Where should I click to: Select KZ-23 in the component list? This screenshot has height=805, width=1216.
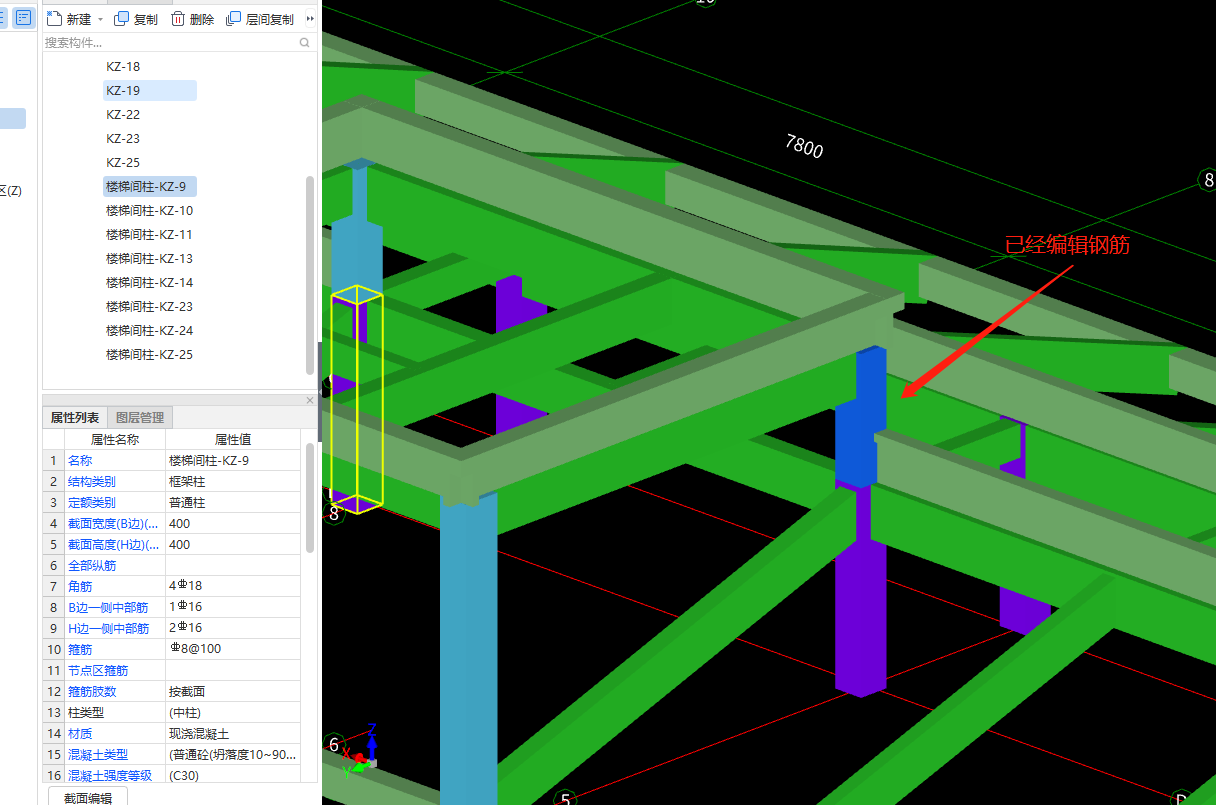click(123, 139)
